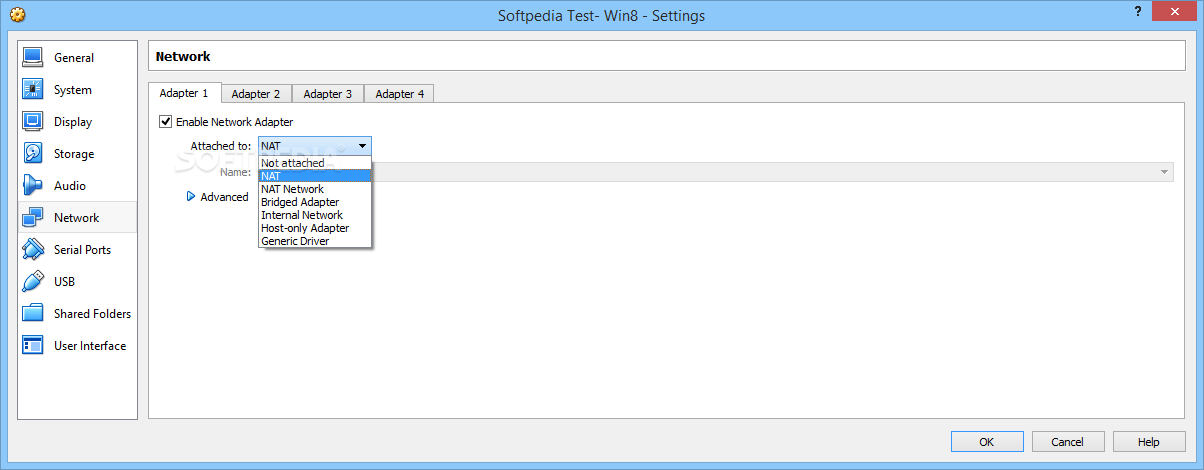
Task: Choose NAT Network from the list
Action: point(315,189)
